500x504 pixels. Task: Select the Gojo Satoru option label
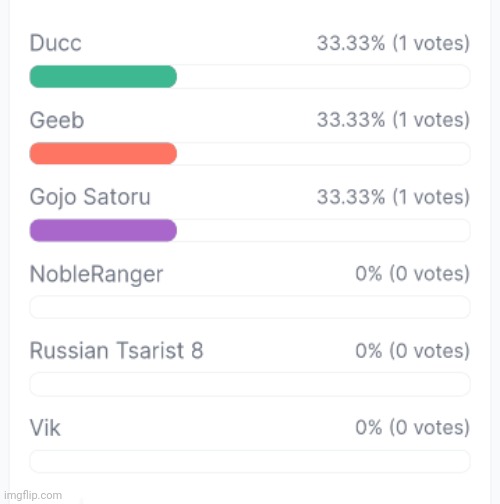click(90, 197)
